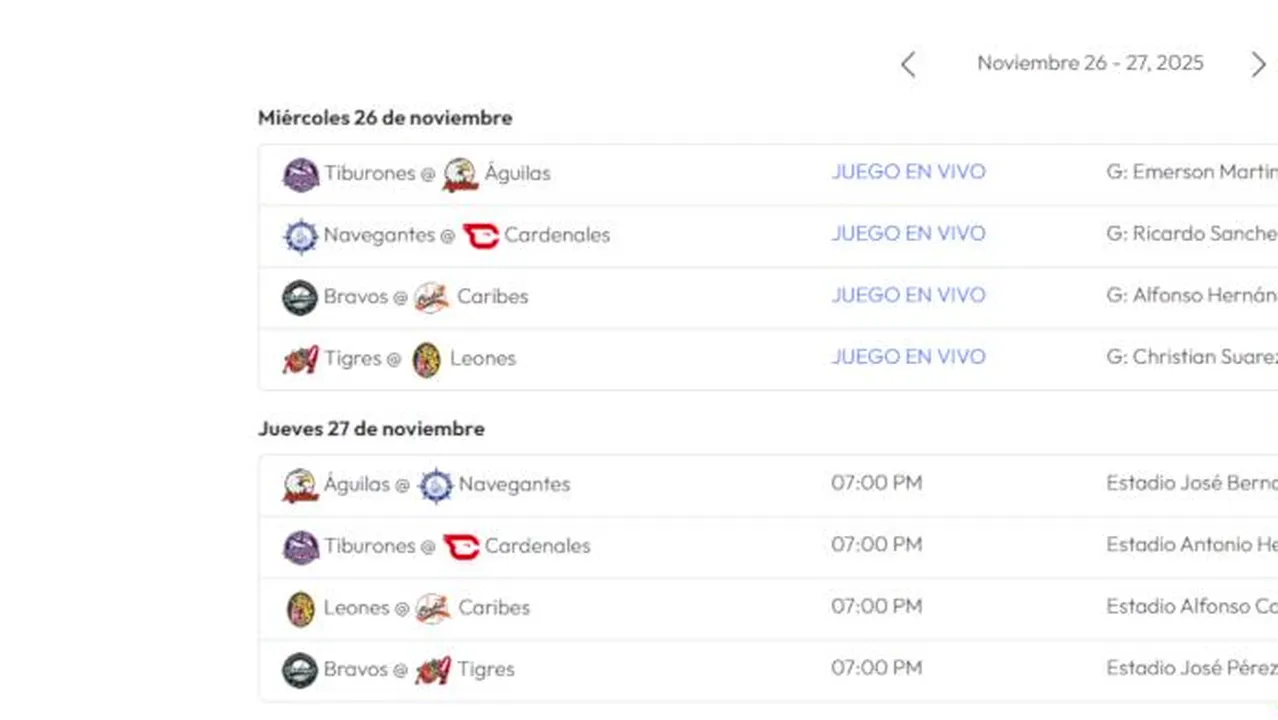1278x720 pixels.
Task: Click Leones logo in Tigres @ Leones row
Action: pyautogui.click(x=427, y=360)
